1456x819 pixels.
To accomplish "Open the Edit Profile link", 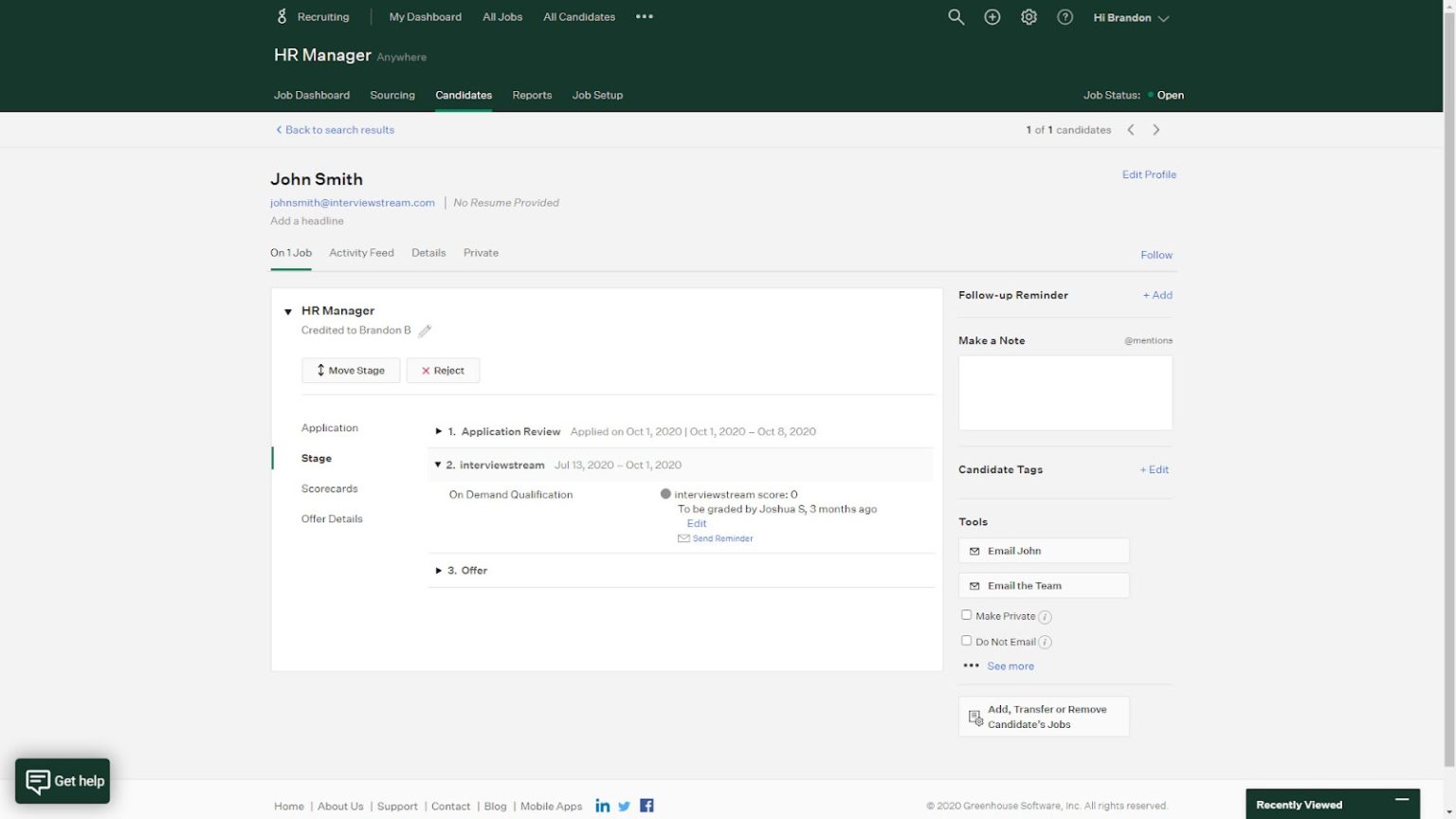I will tap(1149, 174).
